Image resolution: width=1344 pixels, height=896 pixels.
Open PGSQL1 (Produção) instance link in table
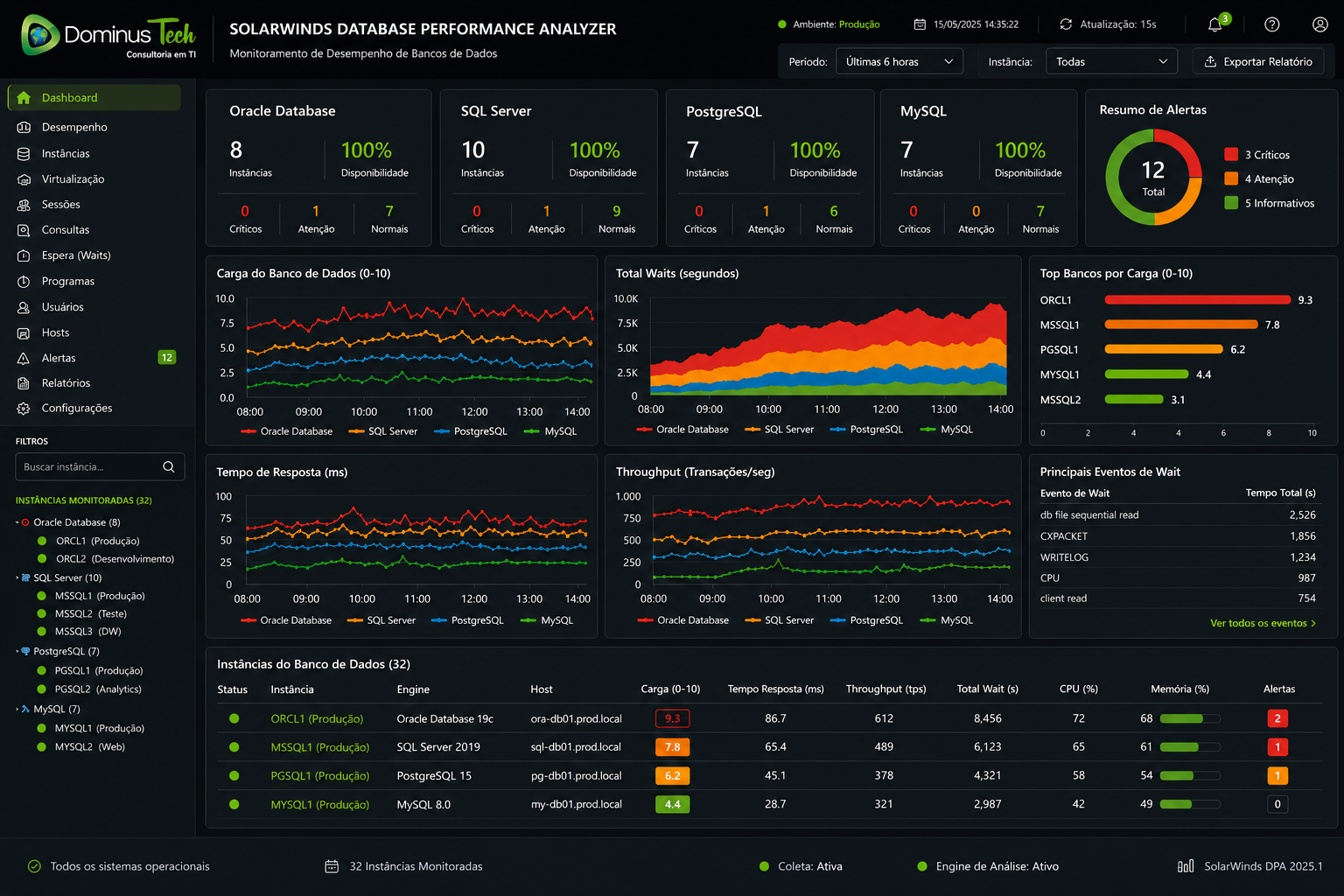tap(320, 776)
